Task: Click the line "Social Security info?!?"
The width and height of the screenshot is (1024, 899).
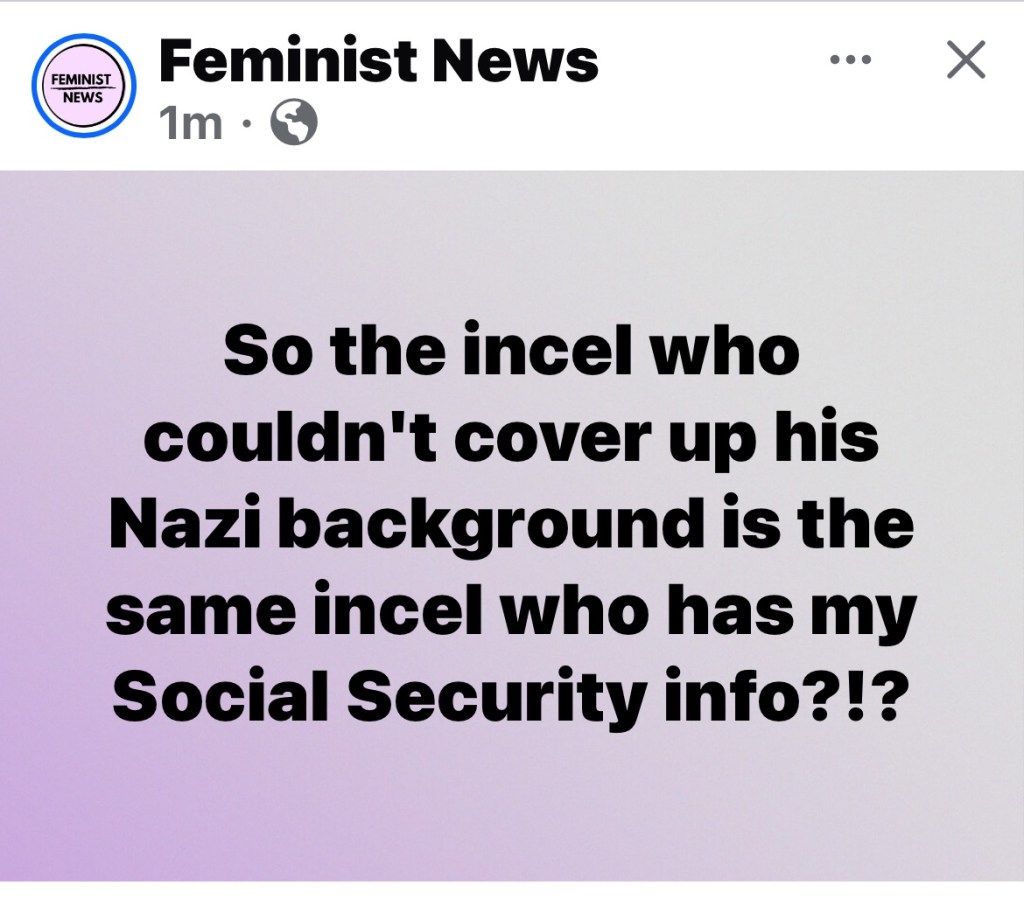Action: 511,697
